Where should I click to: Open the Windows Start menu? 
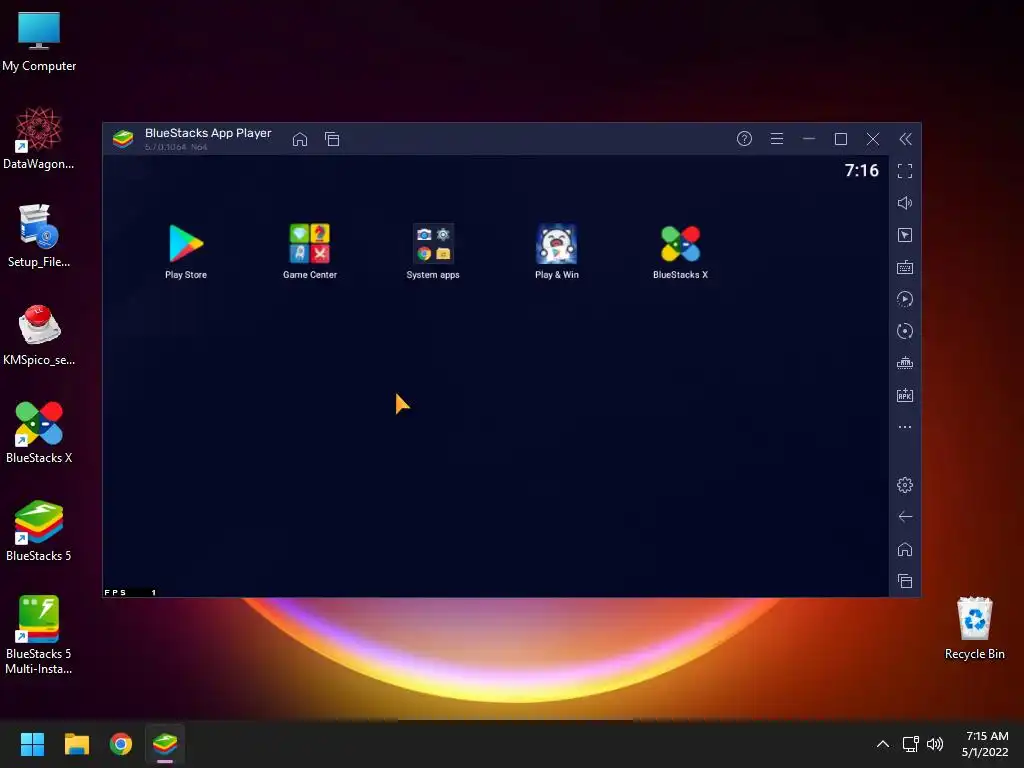click(32, 744)
